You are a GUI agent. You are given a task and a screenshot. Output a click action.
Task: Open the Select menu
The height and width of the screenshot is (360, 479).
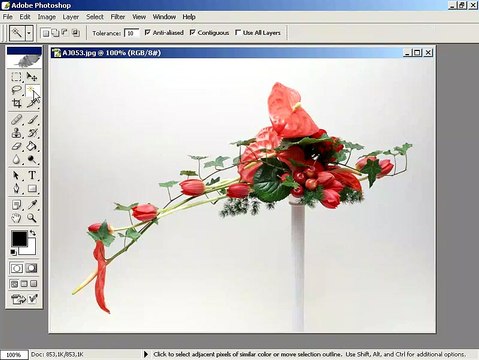click(x=95, y=17)
